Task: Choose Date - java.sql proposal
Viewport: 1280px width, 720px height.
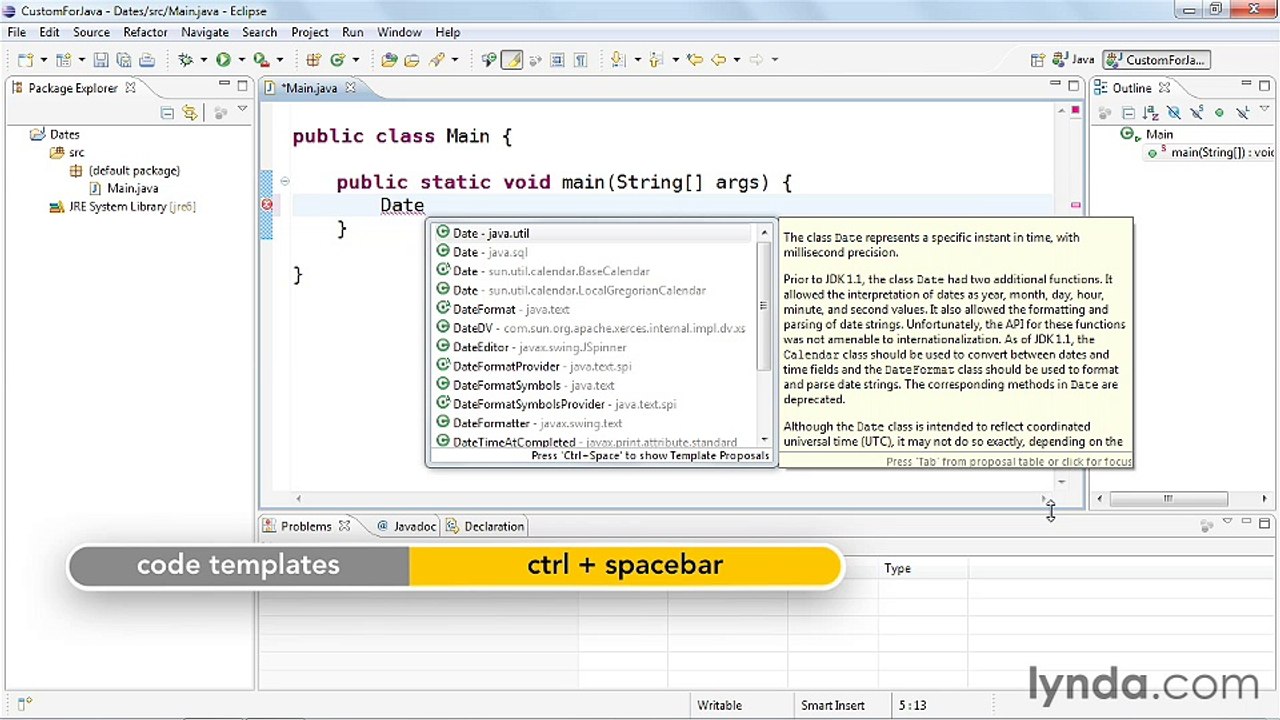Action: (x=591, y=252)
